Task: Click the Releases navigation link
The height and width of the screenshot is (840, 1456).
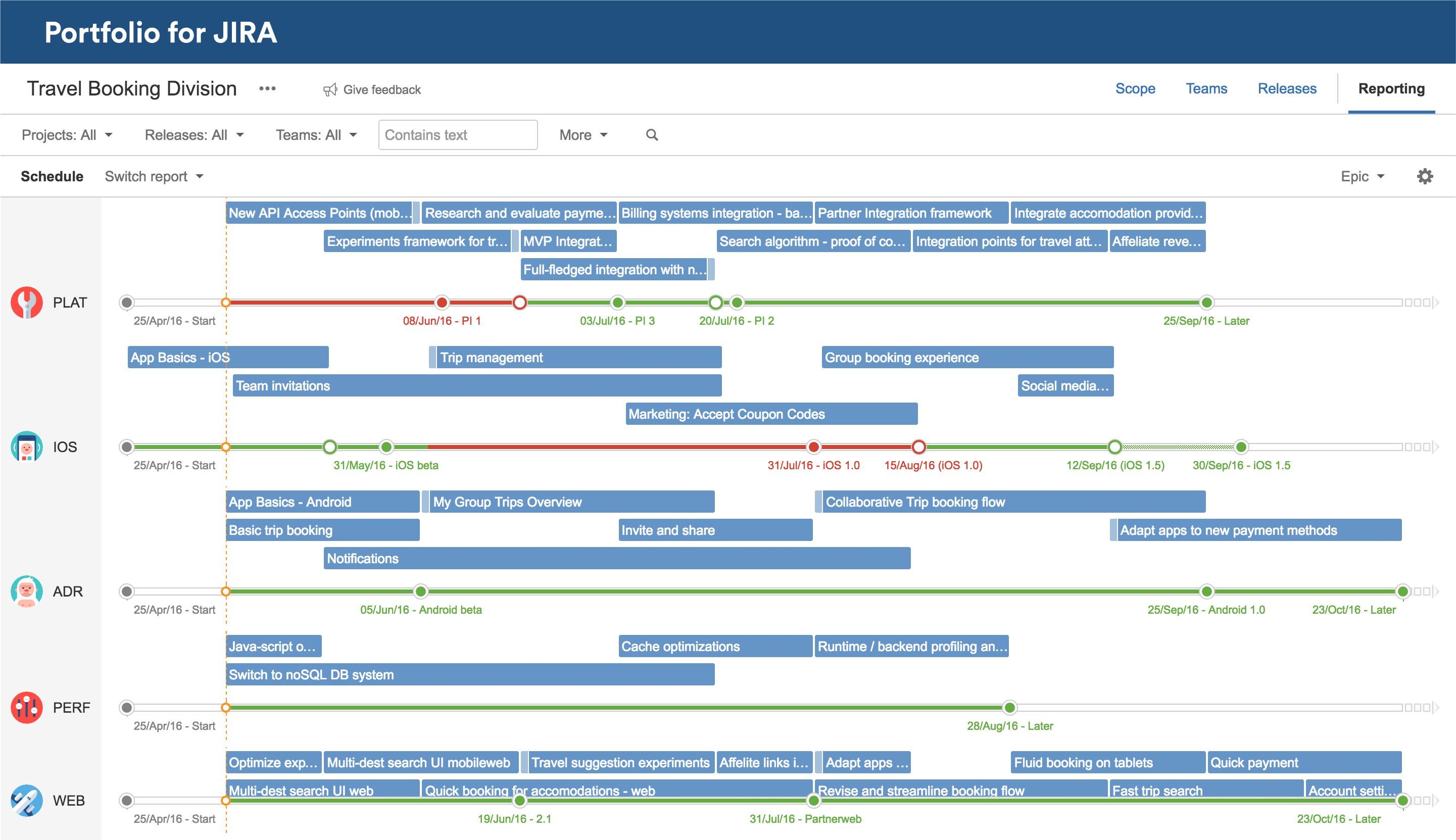Action: coord(1287,89)
